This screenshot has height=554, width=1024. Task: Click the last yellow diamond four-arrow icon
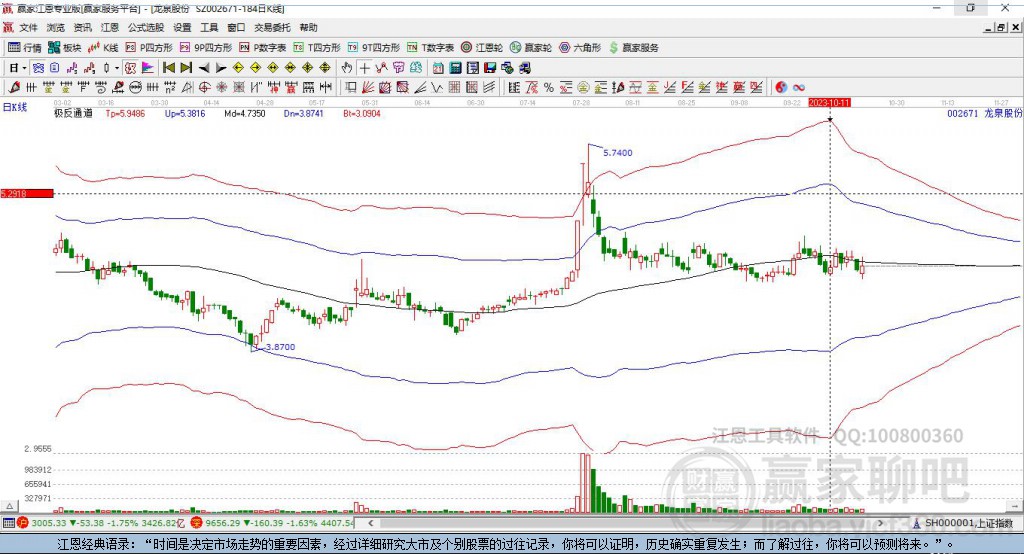pyautogui.click(x=325, y=68)
